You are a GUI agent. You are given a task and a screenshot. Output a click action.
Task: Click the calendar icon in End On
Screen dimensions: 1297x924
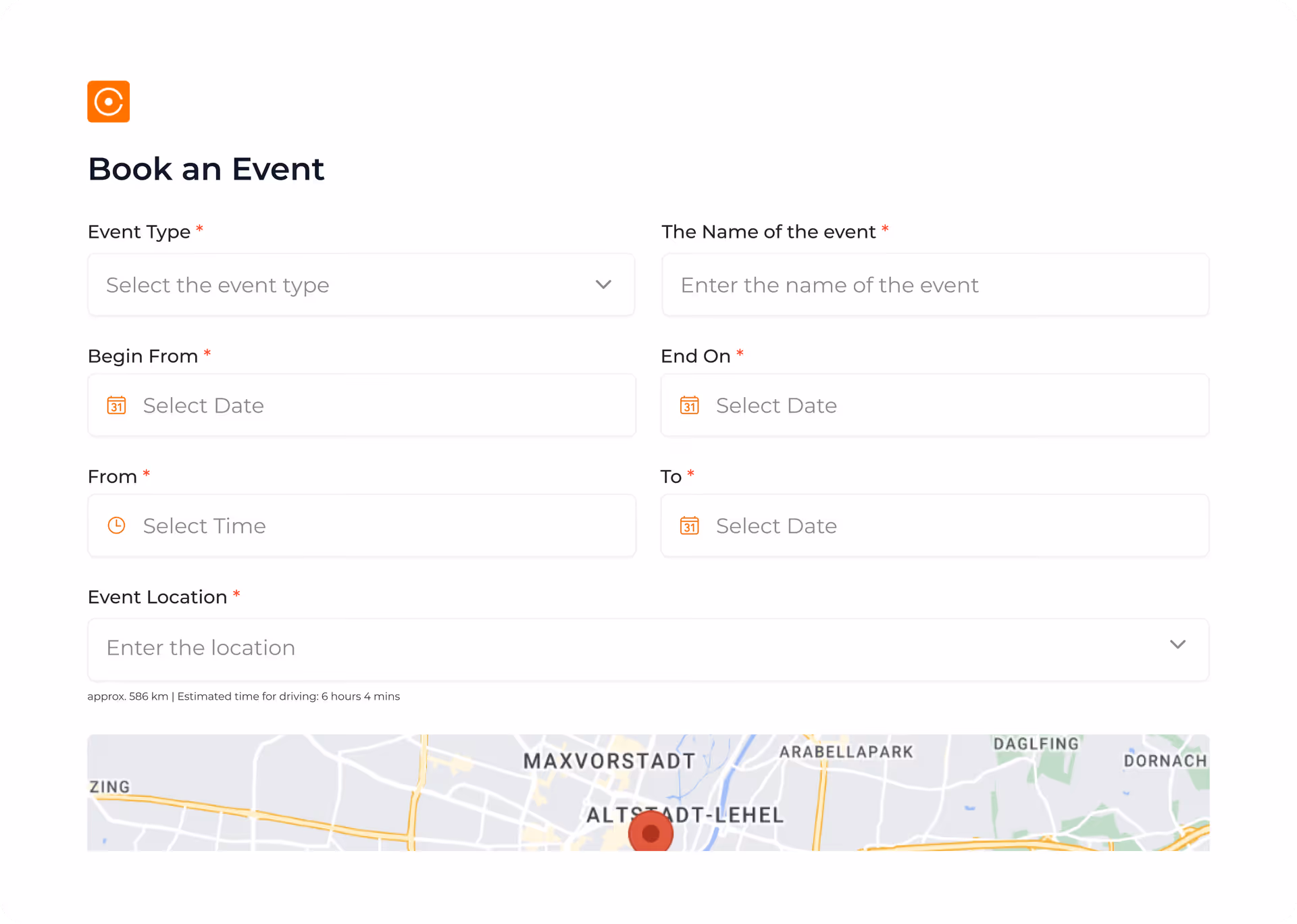[689, 405]
